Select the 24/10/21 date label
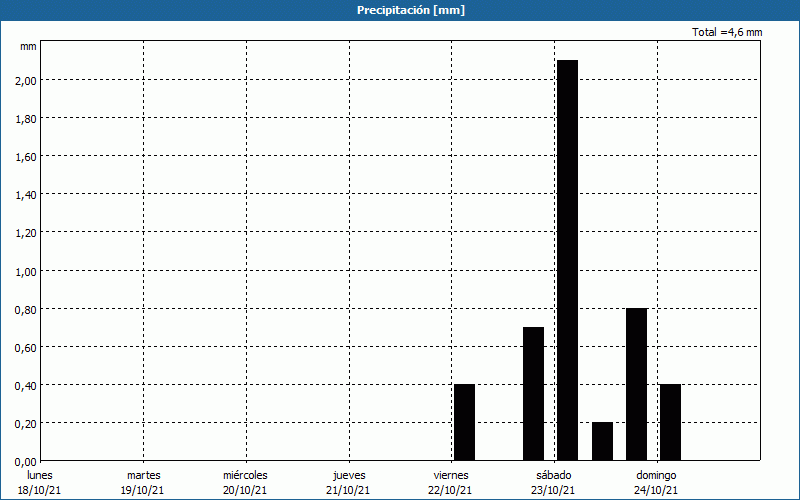The width and height of the screenshot is (800, 500). [x=656, y=490]
